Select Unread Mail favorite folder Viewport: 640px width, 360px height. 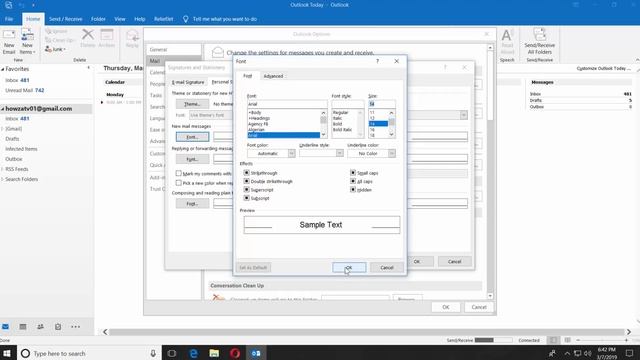24,90
